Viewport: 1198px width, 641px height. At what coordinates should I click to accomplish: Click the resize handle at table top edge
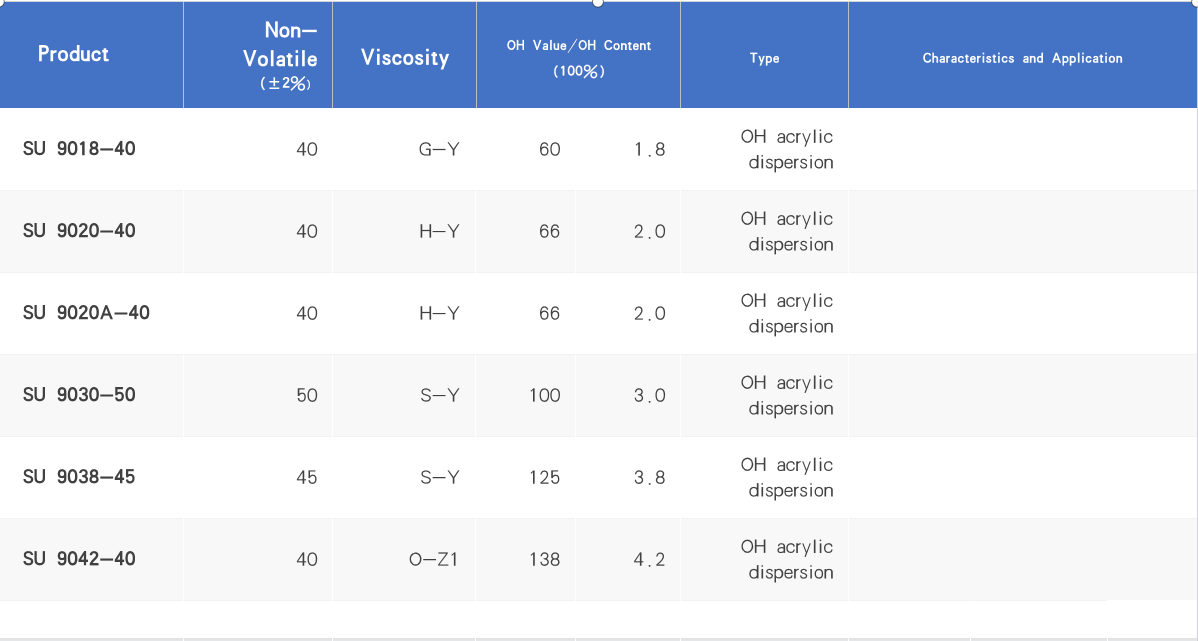tap(598, 3)
